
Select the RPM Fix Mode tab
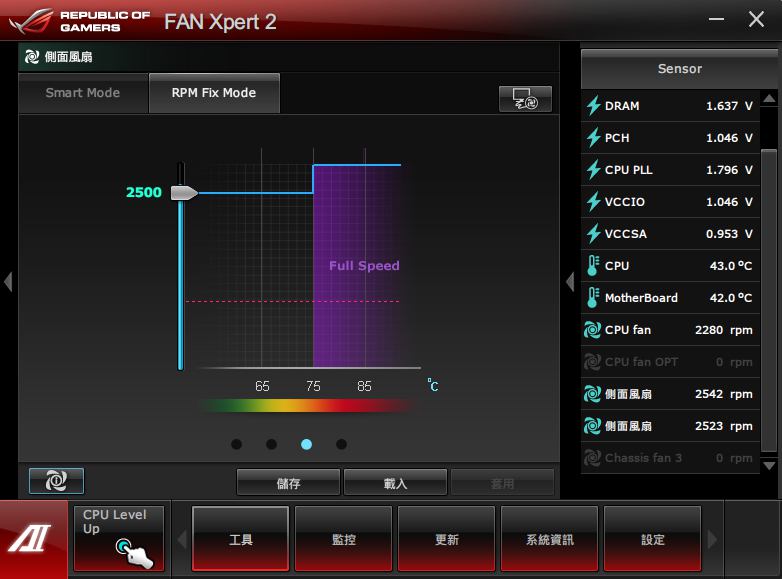tap(214, 93)
